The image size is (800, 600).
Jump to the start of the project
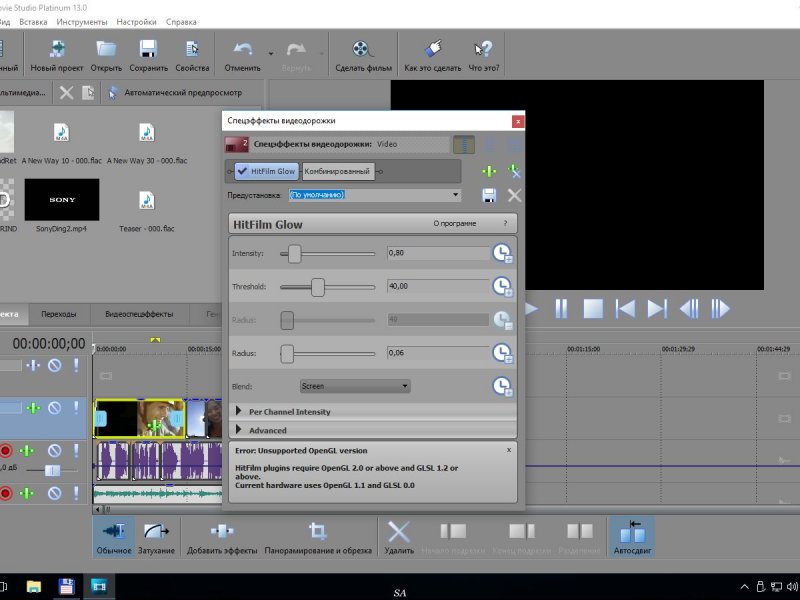point(625,309)
